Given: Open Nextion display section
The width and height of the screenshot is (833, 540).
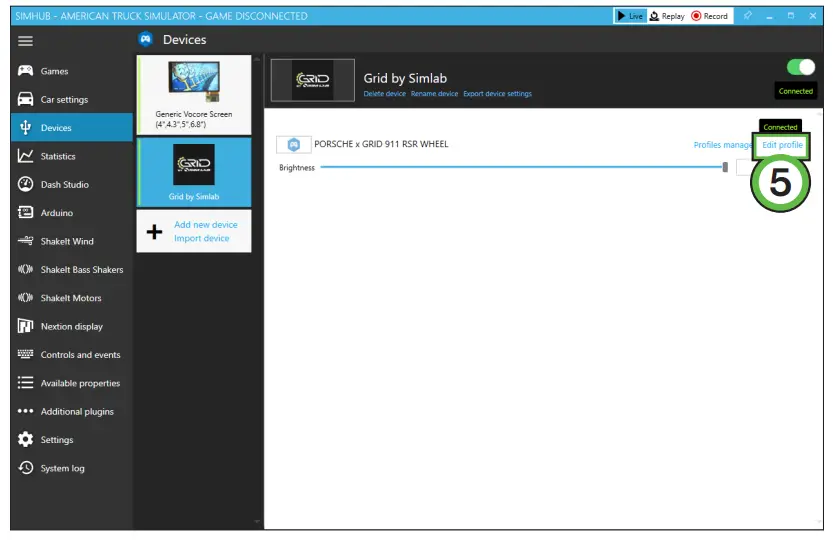Looking at the screenshot, I should pos(72,326).
